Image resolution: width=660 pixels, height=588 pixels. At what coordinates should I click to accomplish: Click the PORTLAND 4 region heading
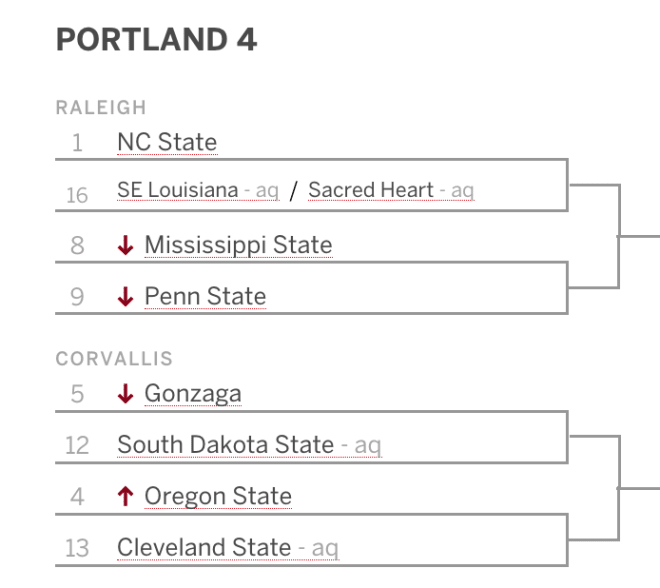(156, 40)
